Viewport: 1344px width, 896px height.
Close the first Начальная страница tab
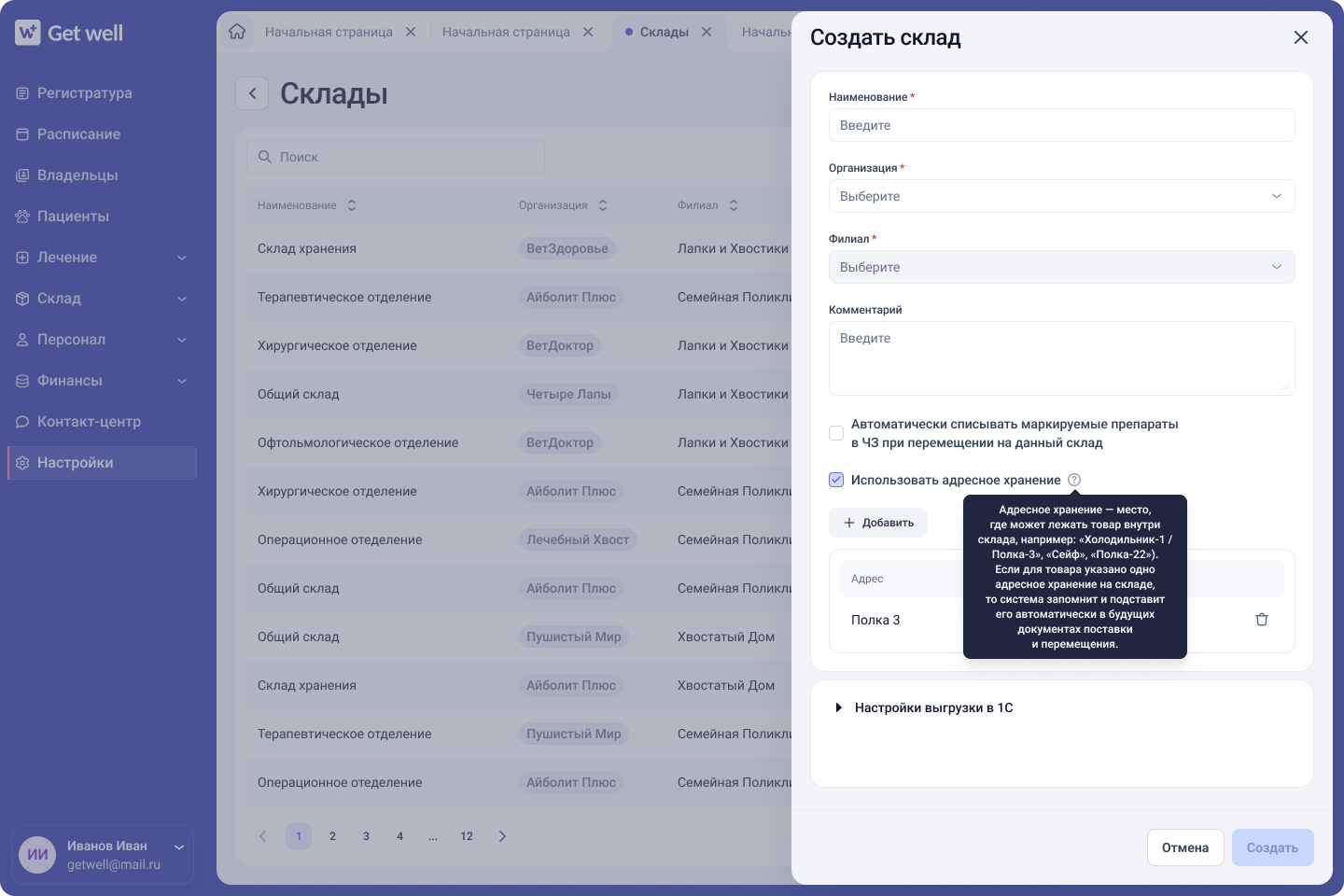tap(411, 32)
